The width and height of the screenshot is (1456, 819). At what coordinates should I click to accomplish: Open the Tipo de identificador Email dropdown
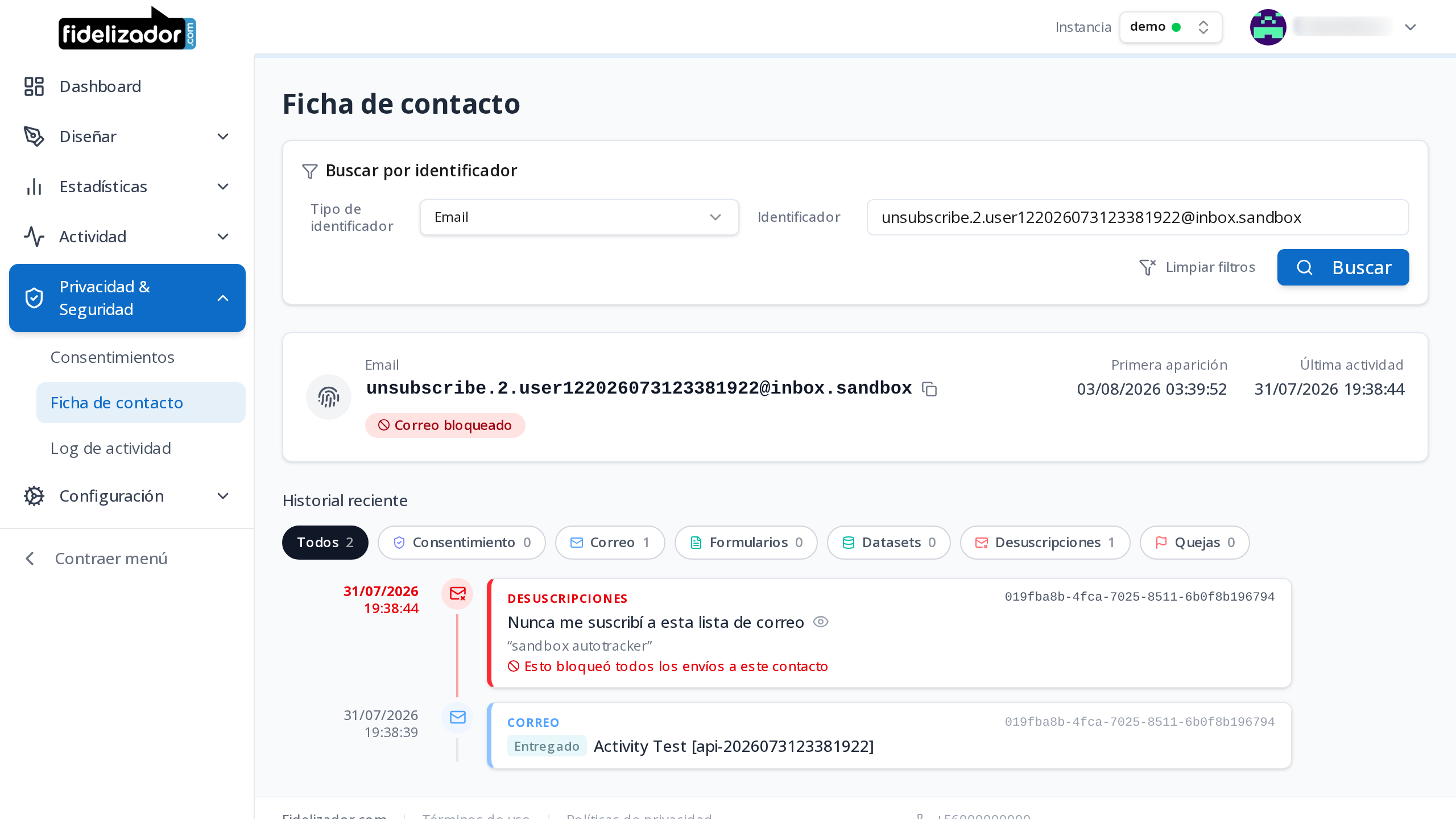pos(579,217)
